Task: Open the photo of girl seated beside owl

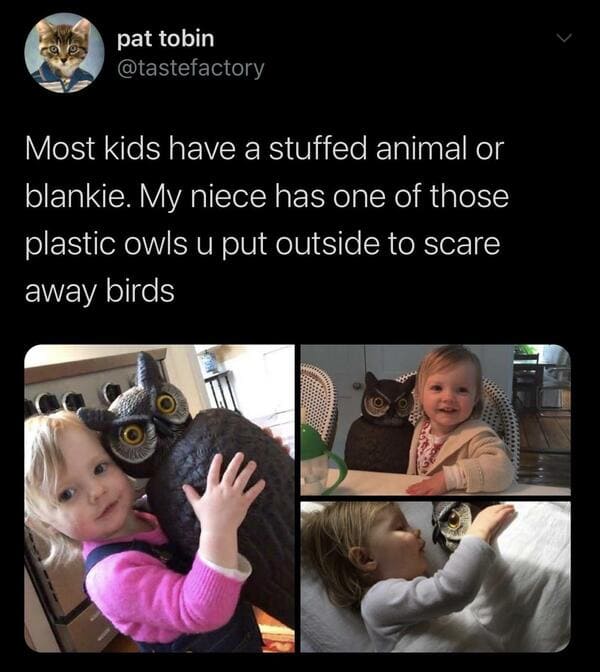Action: [435, 420]
